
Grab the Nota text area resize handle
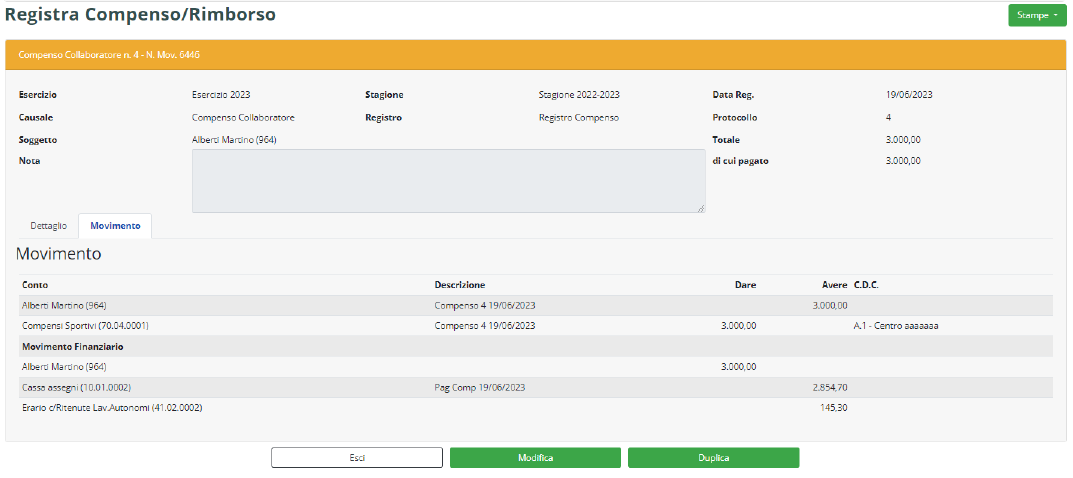(700, 208)
